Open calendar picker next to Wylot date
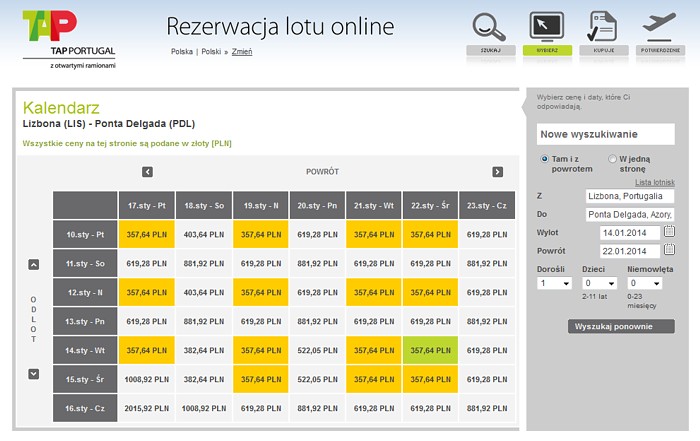 pyautogui.click(x=669, y=231)
